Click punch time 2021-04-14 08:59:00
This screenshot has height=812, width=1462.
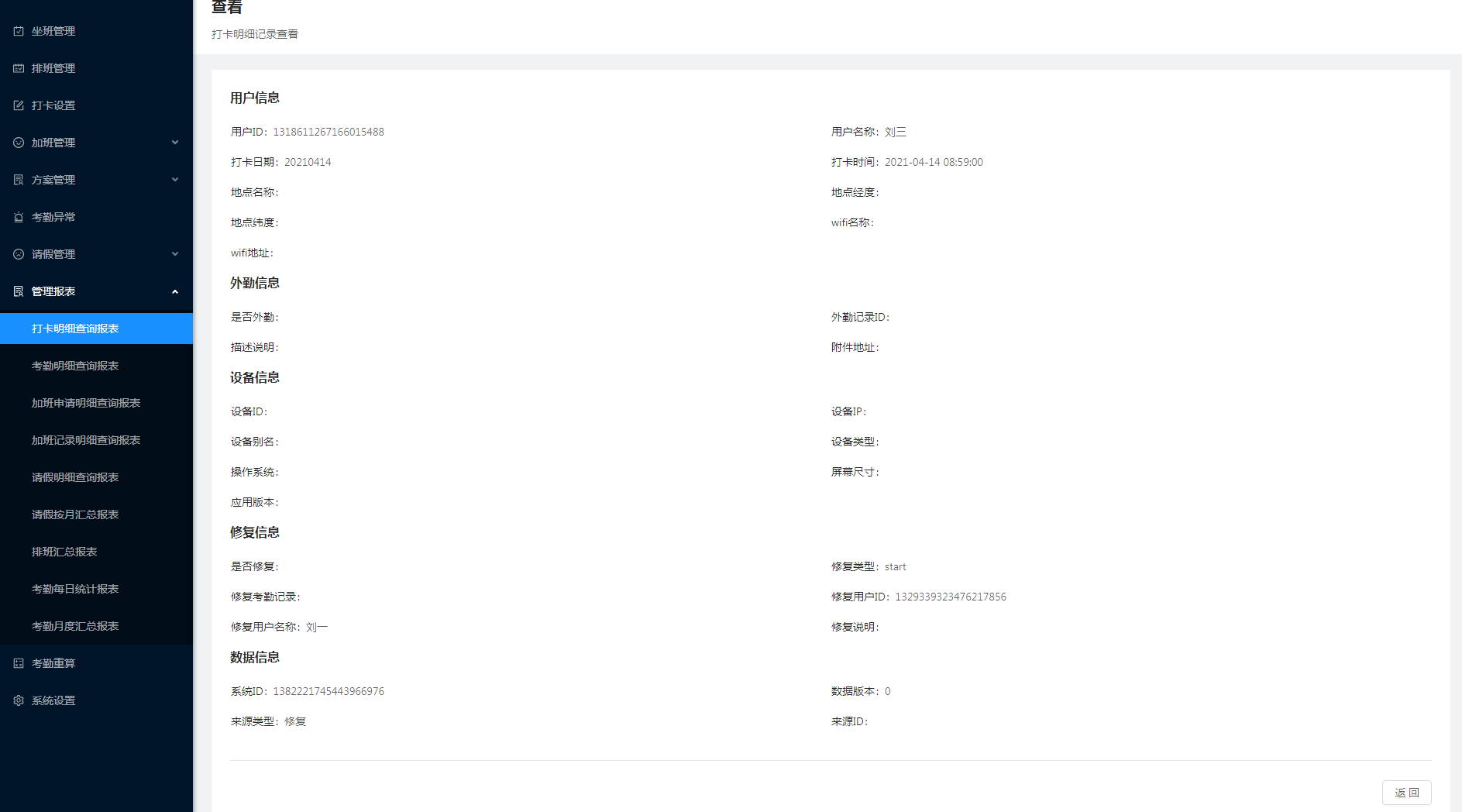[934, 162]
